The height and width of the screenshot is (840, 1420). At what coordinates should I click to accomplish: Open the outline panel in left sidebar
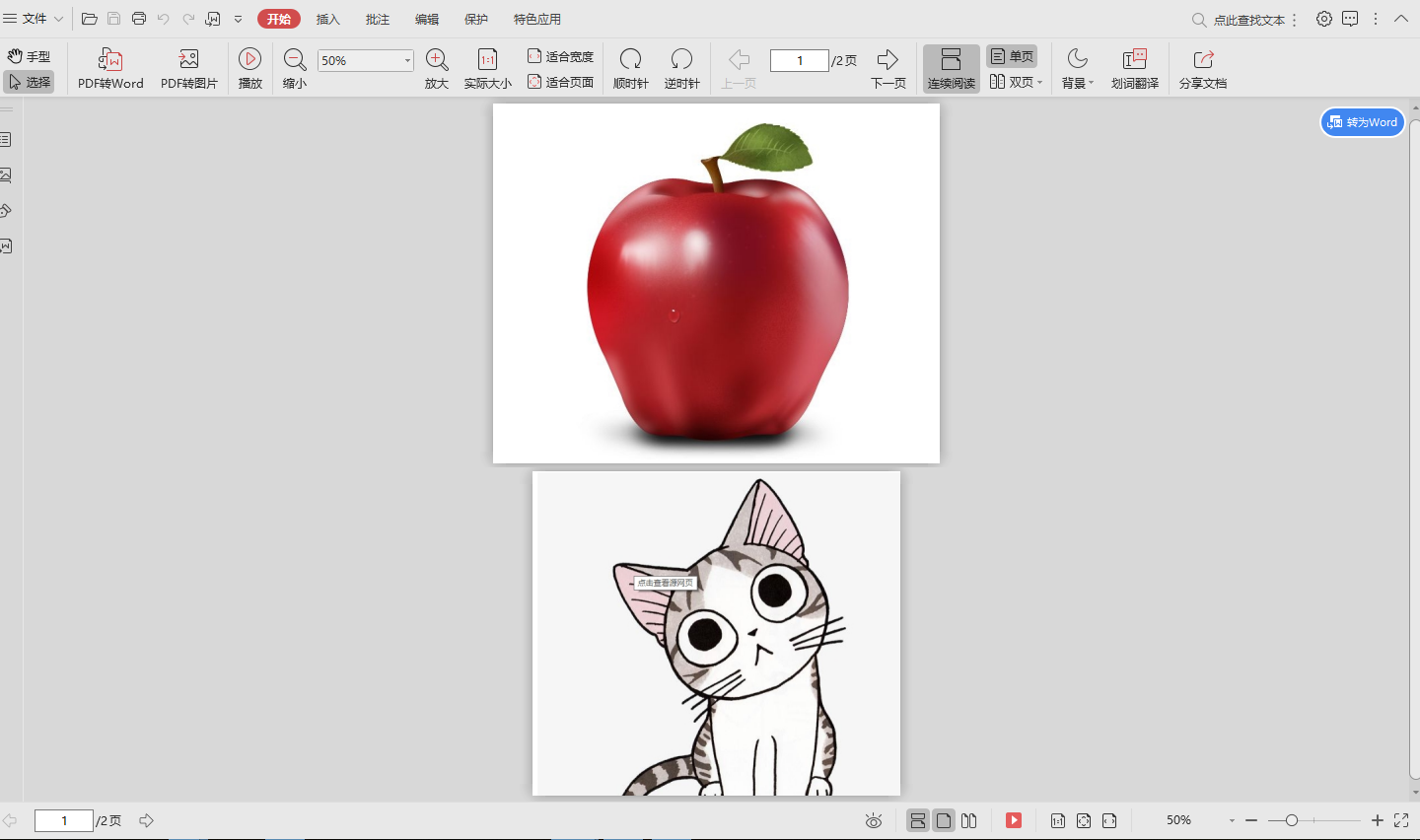[6, 140]
